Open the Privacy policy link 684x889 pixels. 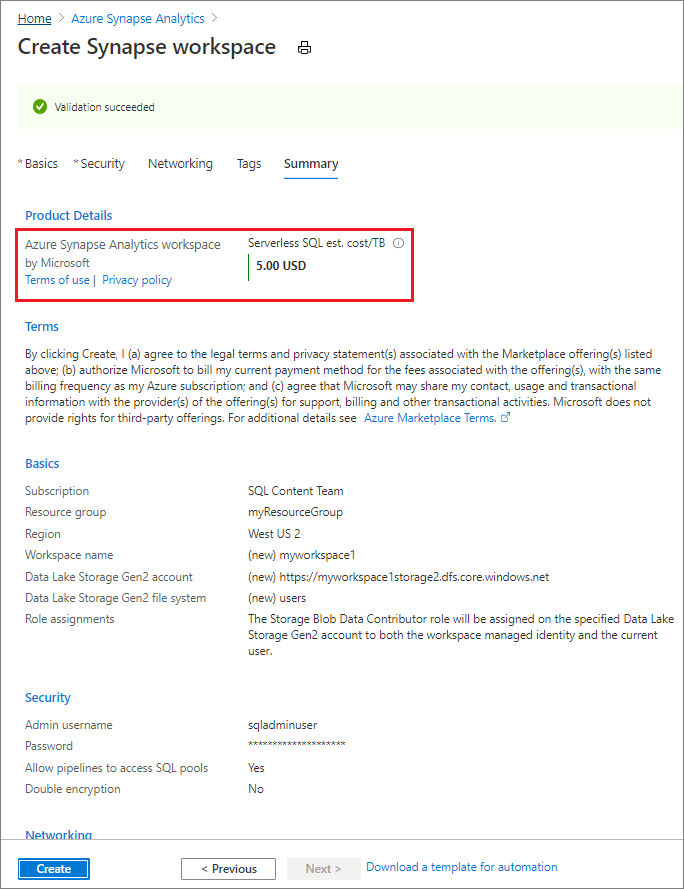(137, 280)
